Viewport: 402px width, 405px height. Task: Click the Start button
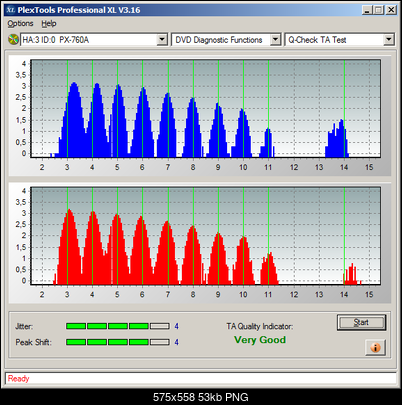[x=361, y=322]
